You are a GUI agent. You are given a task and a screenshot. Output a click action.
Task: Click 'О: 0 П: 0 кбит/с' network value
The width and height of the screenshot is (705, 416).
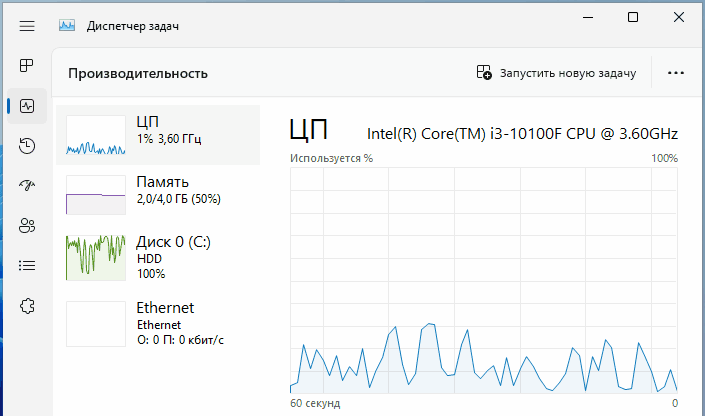180,340
